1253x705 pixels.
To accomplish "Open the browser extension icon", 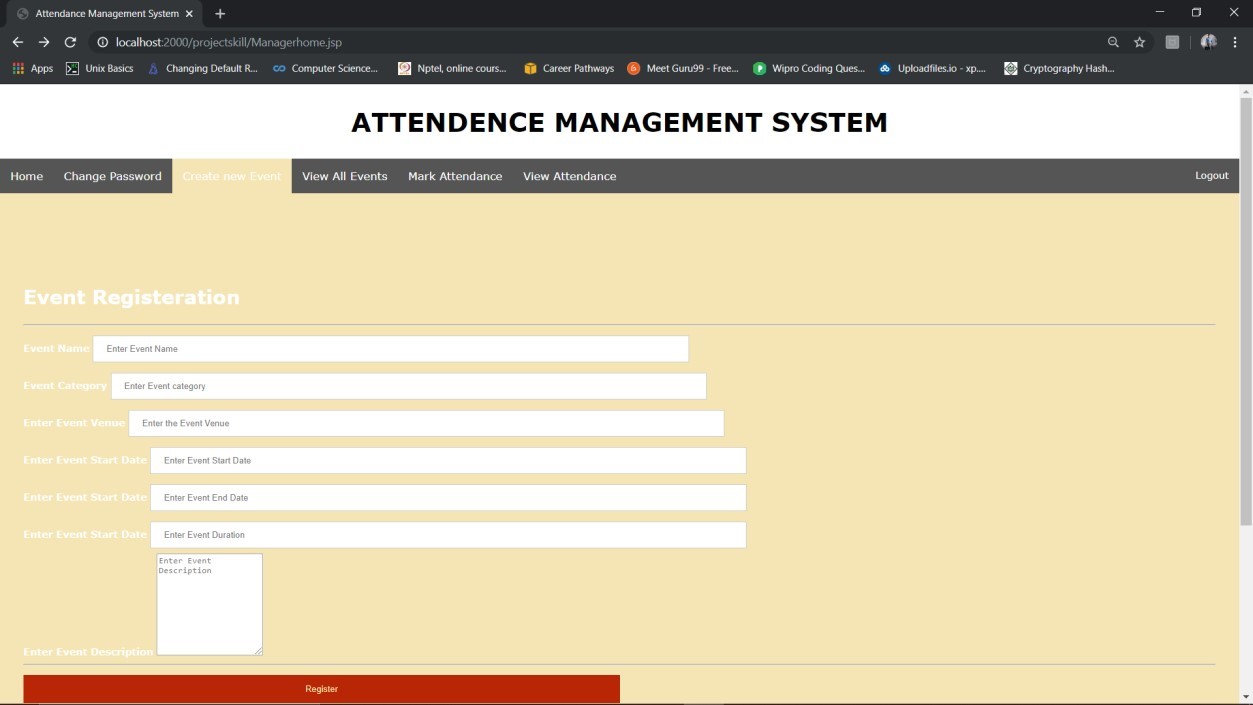I will (1172, 42).
